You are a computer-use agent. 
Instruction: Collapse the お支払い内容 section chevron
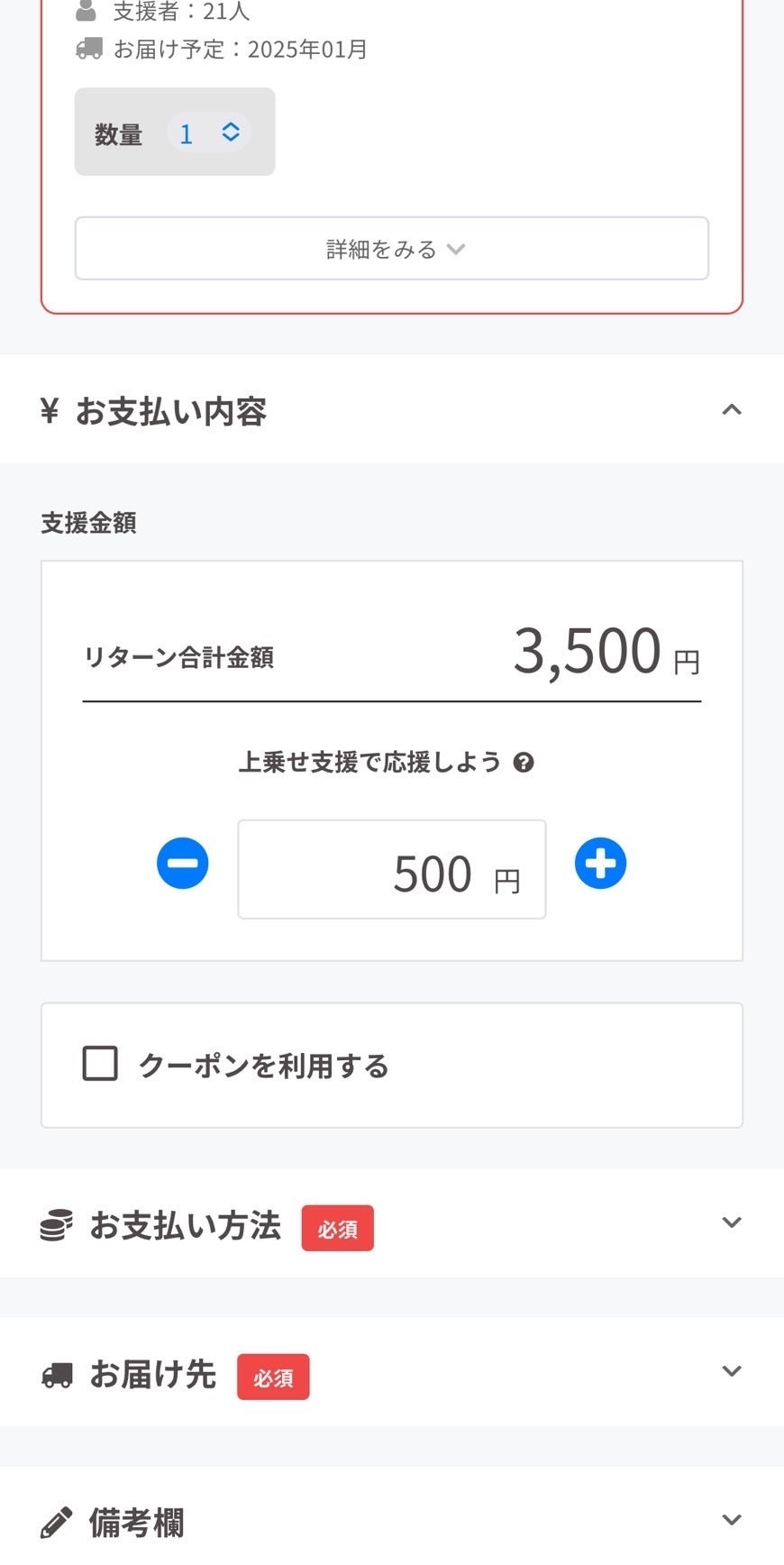click(732, 410)
